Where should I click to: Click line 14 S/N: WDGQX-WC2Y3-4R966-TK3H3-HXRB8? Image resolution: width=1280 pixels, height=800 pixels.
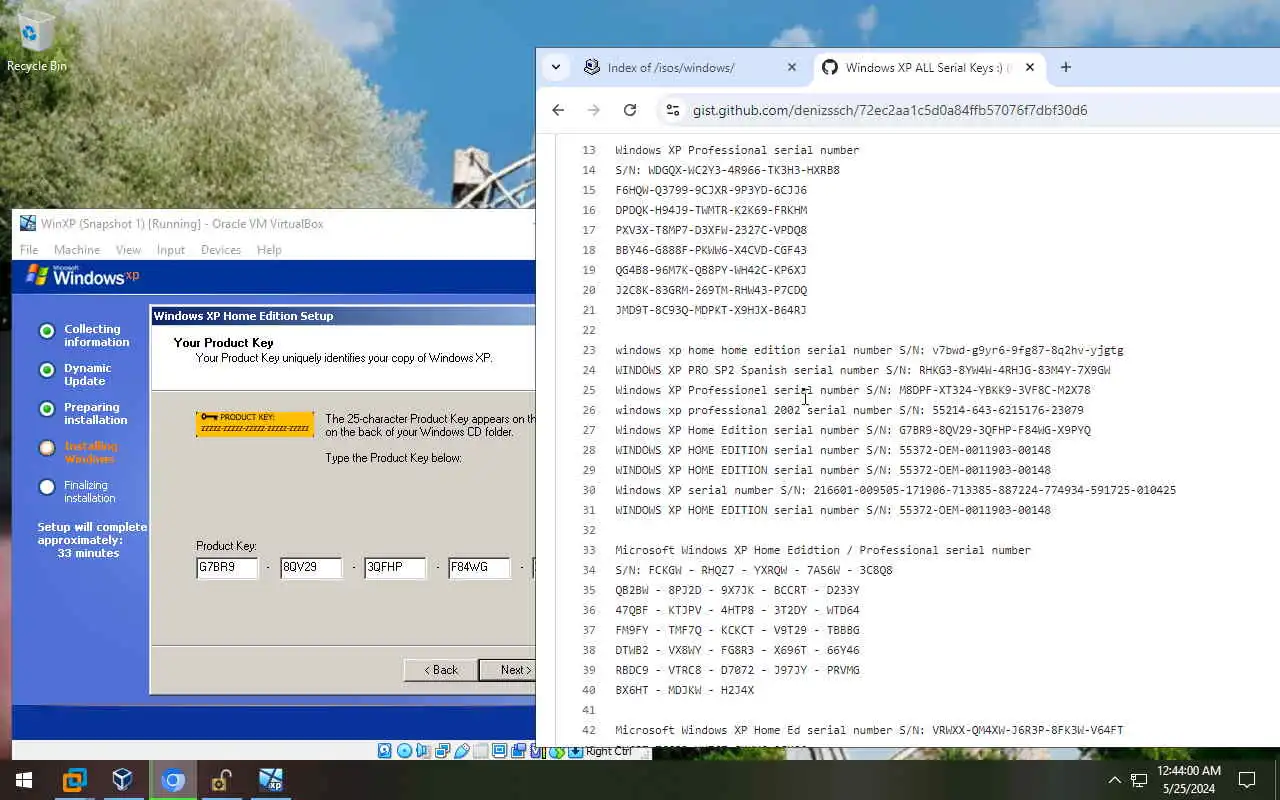pyautogui.click(x=727, y=170)
